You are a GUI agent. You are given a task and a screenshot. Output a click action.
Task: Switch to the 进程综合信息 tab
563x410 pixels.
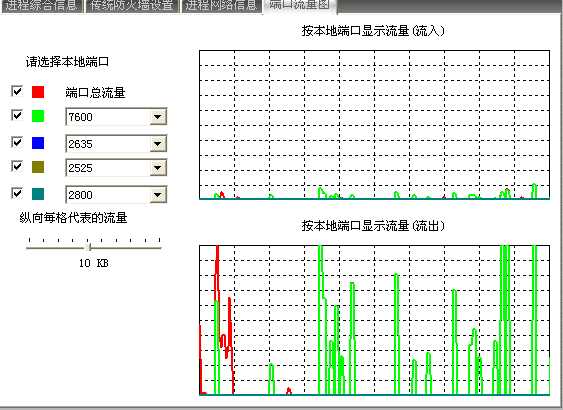[42, 6]
